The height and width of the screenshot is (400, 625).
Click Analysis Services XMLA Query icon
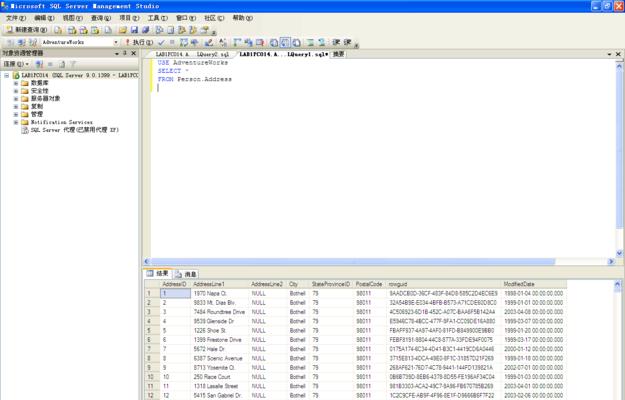95,30
